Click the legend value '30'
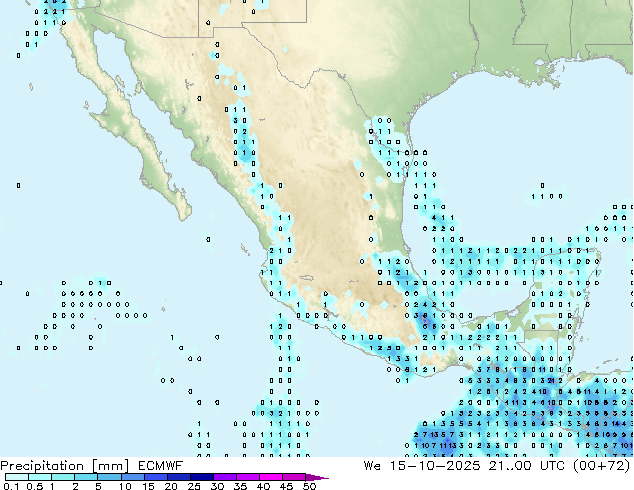This screenshot has height=490, width=634. pos(217,486)
